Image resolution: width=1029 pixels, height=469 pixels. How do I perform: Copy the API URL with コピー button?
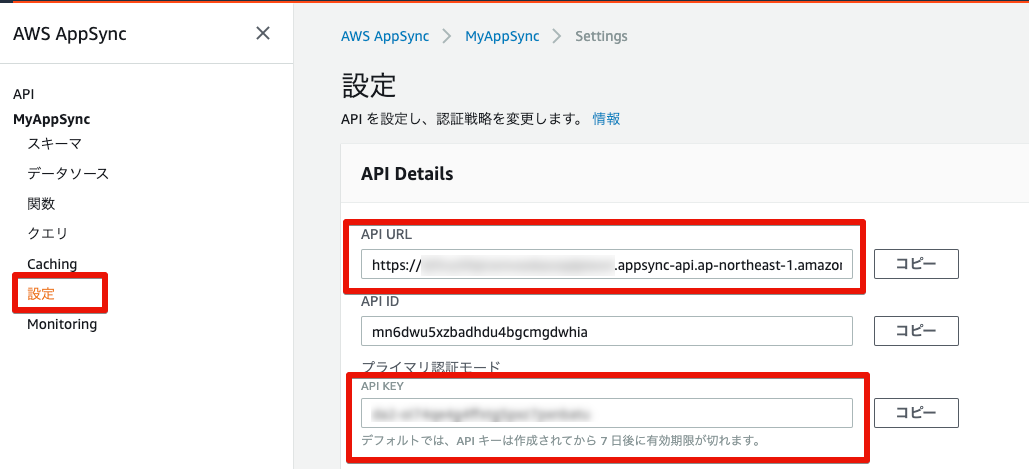point(916,264)
